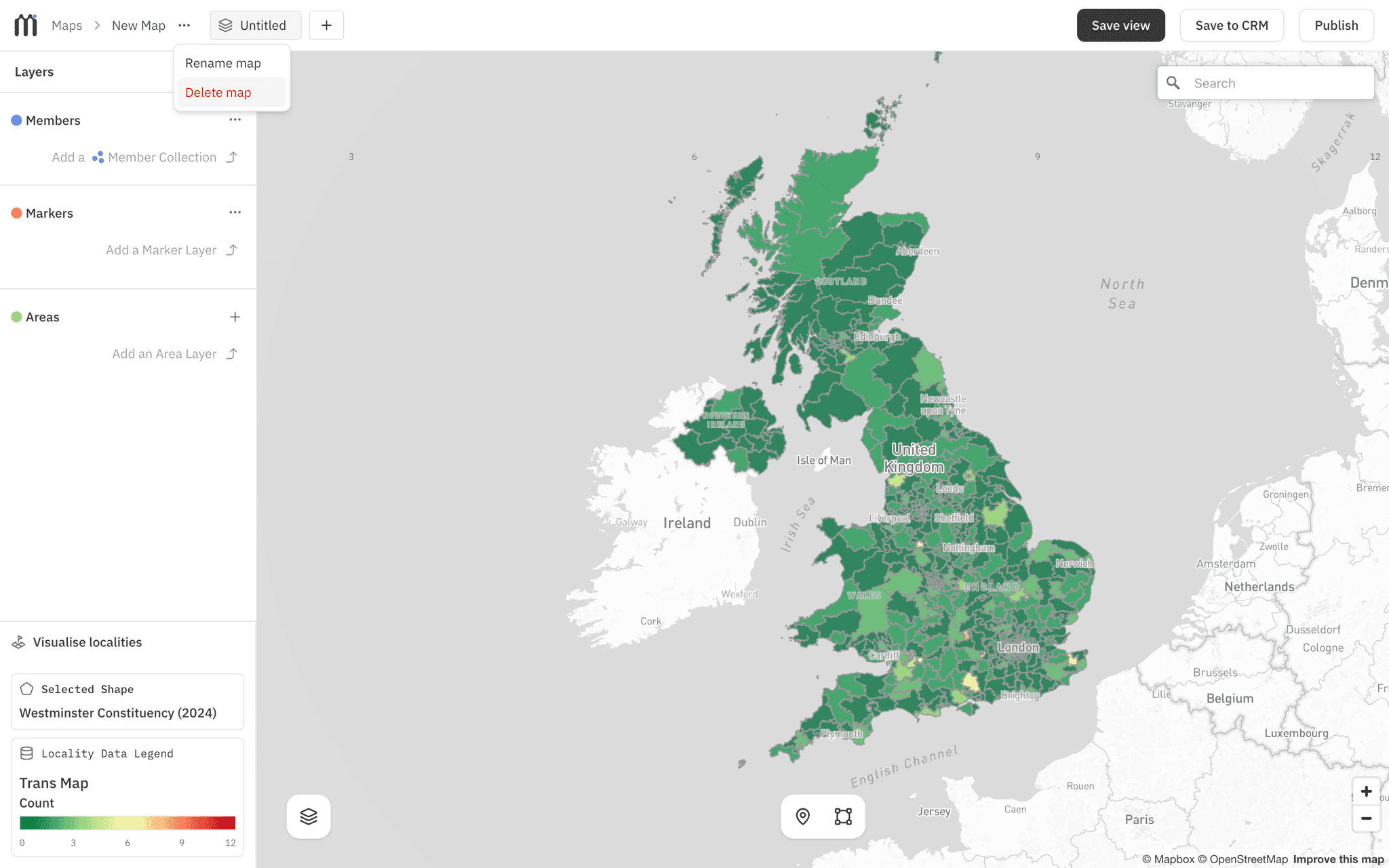
Task: Click the Save to CRM button
Action: pos(1231,25)
